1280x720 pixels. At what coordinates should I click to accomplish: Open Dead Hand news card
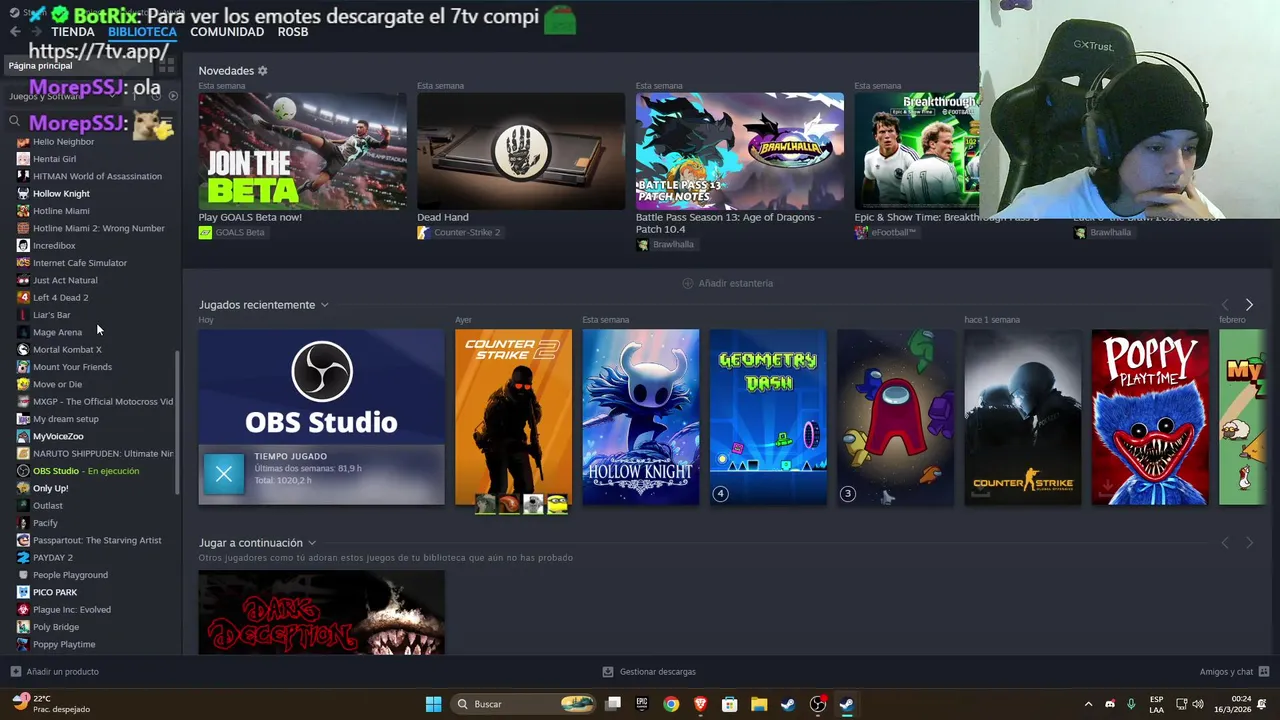coord(521,151)
